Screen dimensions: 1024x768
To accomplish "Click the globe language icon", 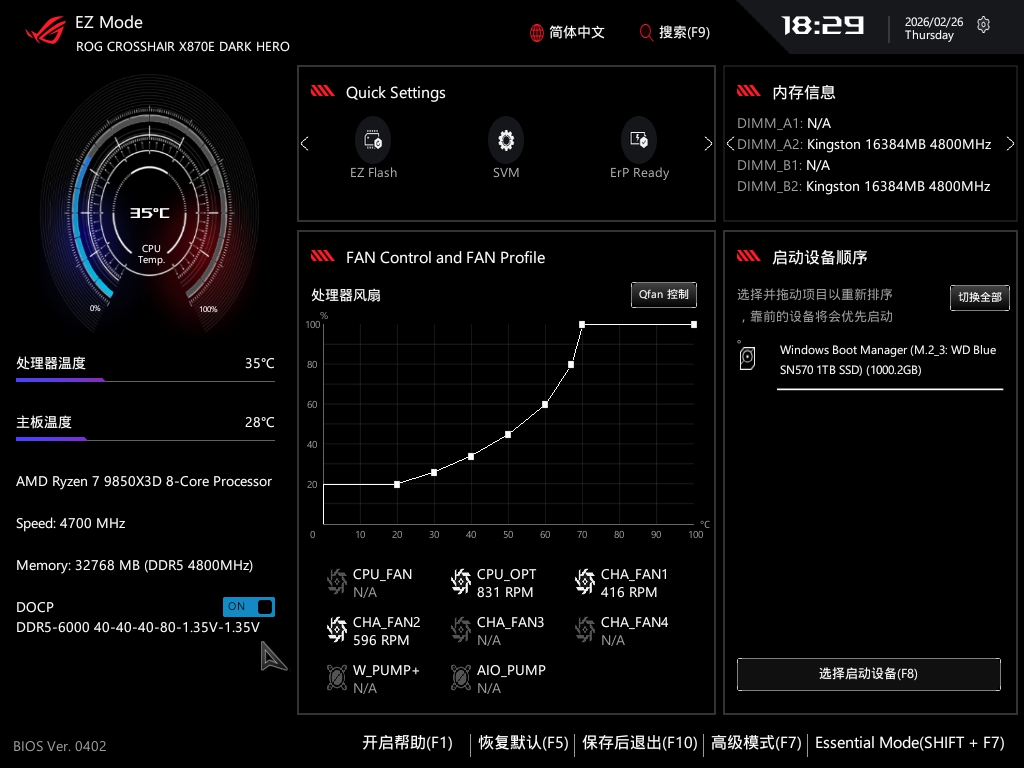I will tap(536, 33).
